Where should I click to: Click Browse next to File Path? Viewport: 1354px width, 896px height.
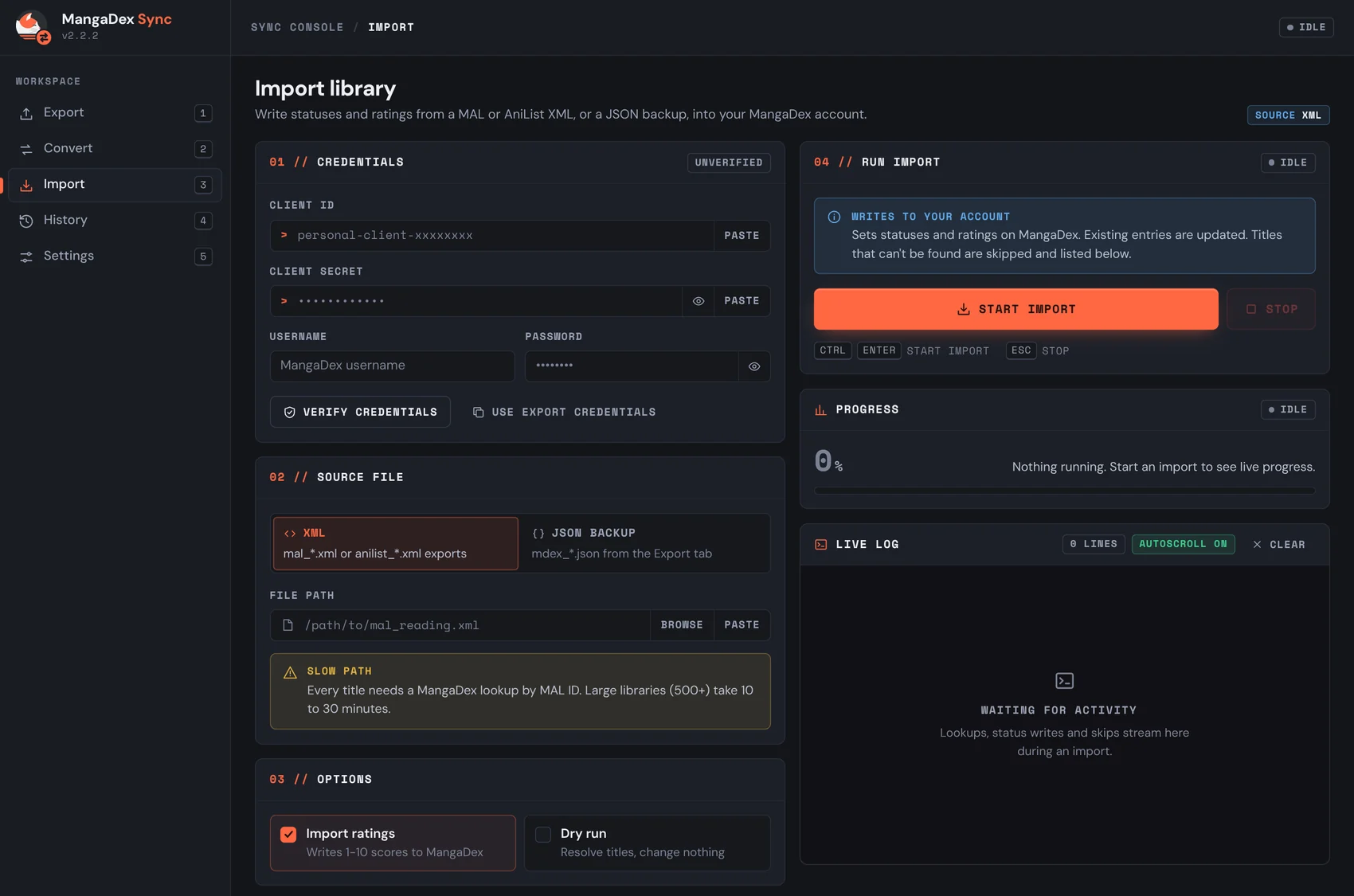coord(682,625)
